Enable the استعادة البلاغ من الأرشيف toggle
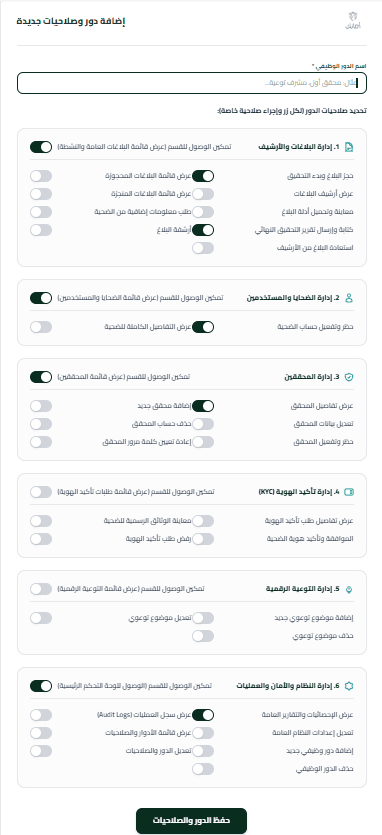 point(203,248)
